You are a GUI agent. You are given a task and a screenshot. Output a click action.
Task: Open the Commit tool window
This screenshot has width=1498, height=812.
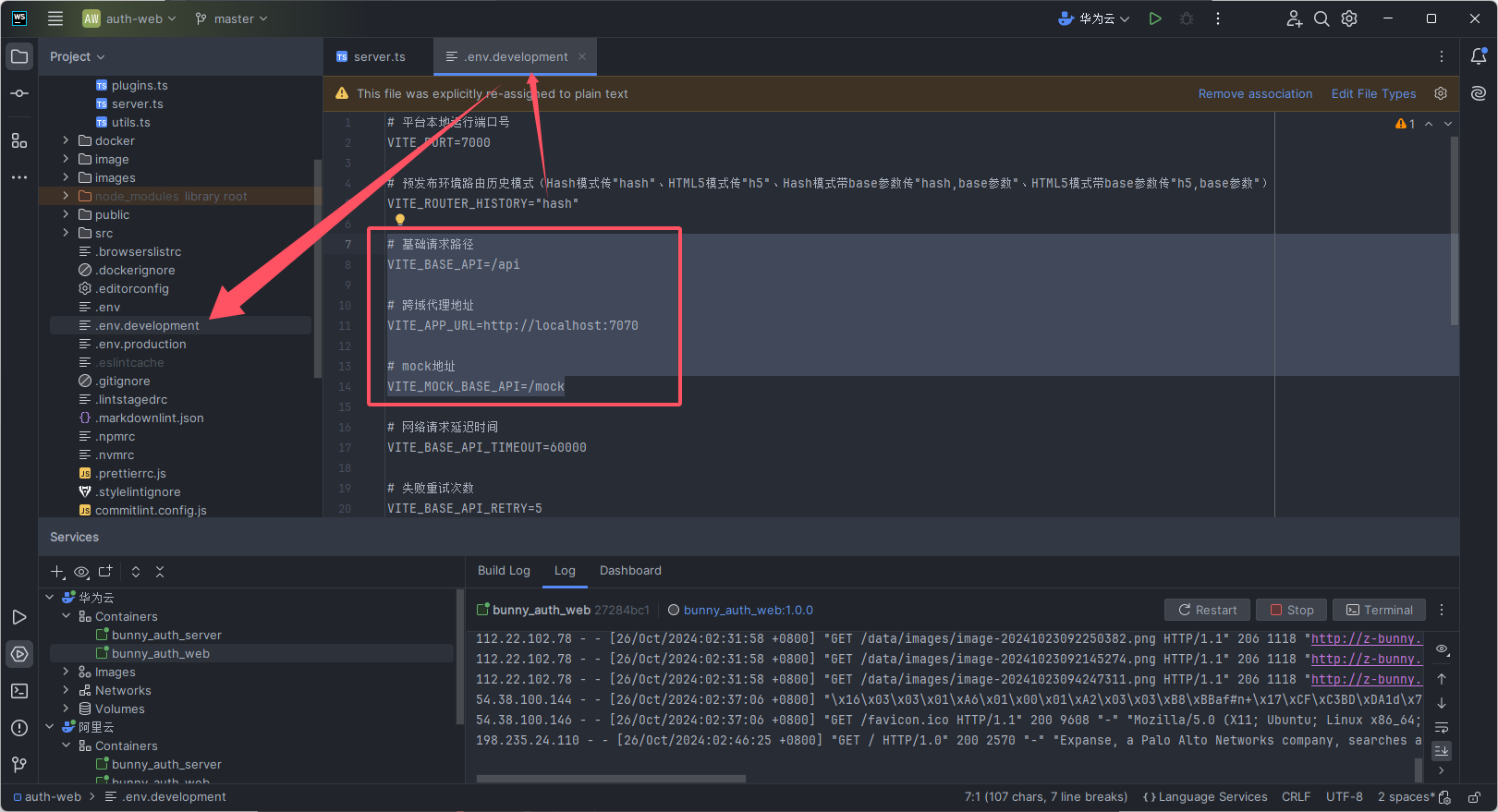(19, 93)
